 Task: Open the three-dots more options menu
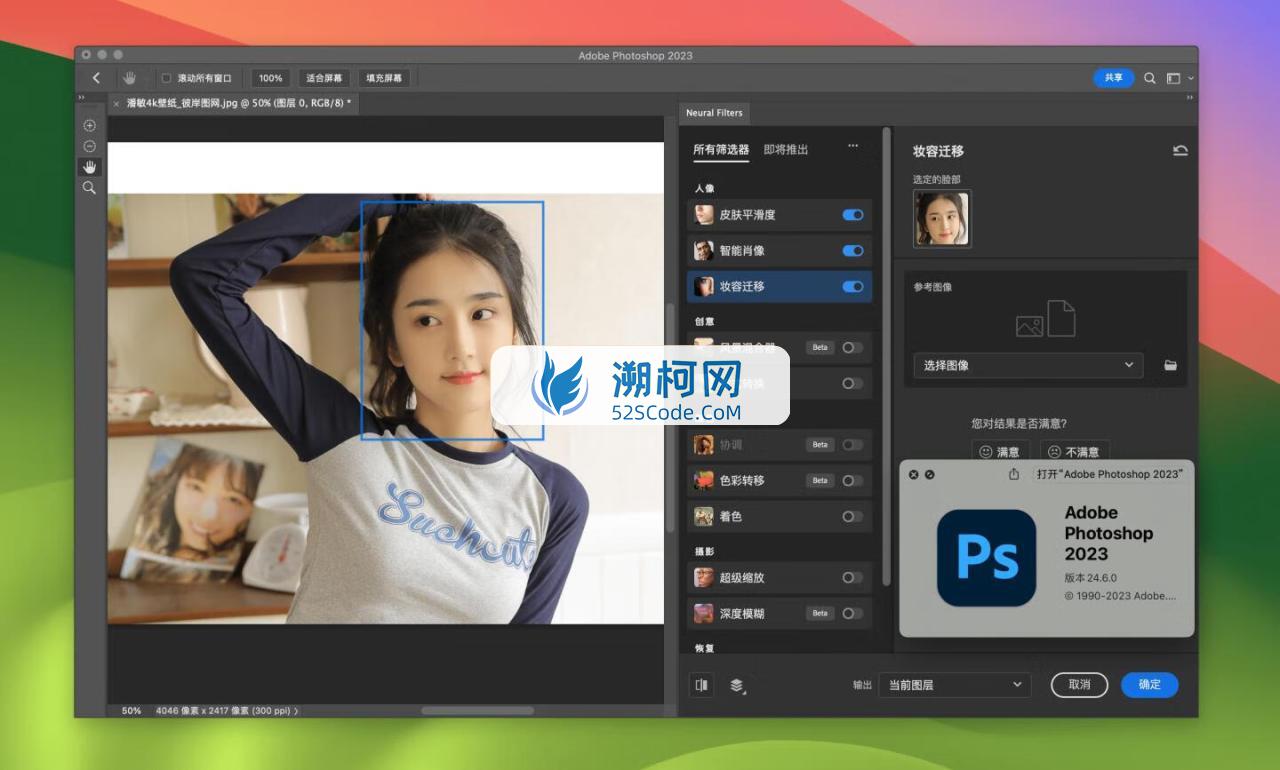pos(853,146)
